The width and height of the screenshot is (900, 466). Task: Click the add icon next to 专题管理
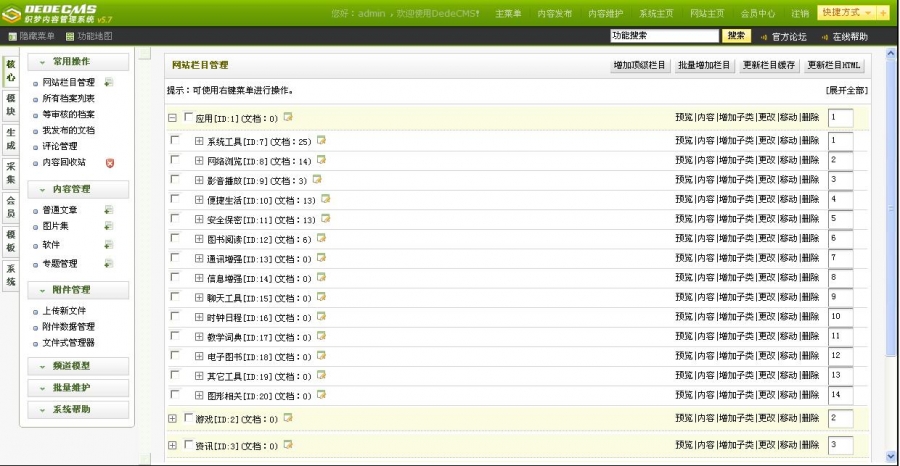point(109,263)
